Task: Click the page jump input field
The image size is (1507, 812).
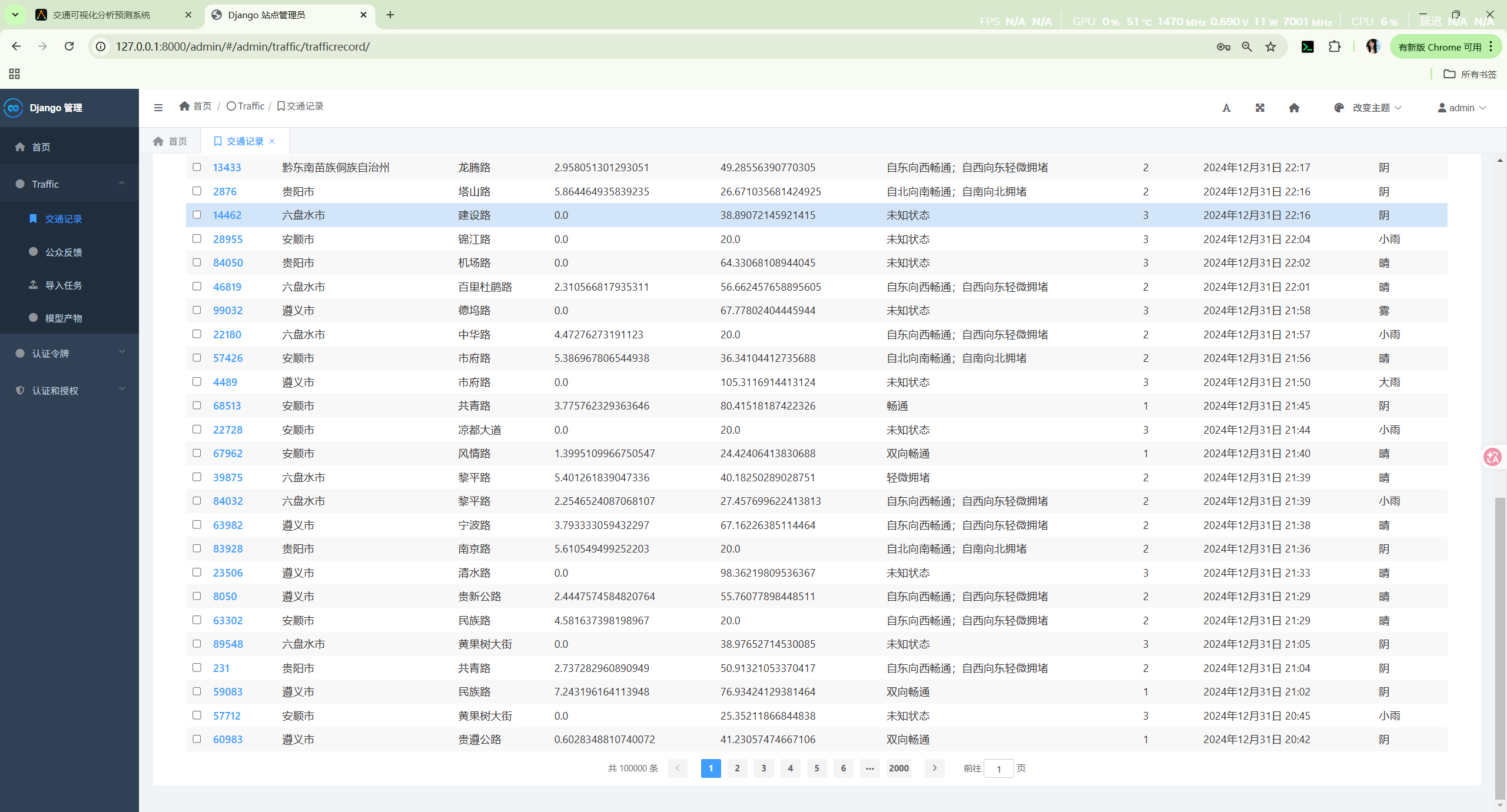Action: 998,768
